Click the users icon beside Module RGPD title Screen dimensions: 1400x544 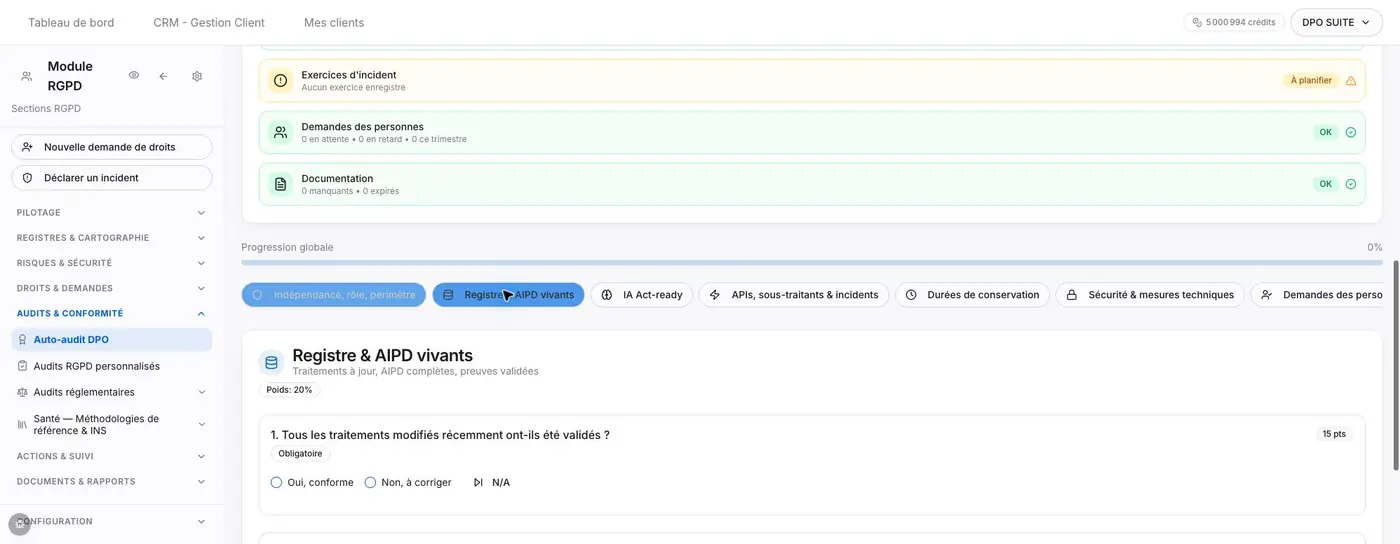[x=27, y=76]
